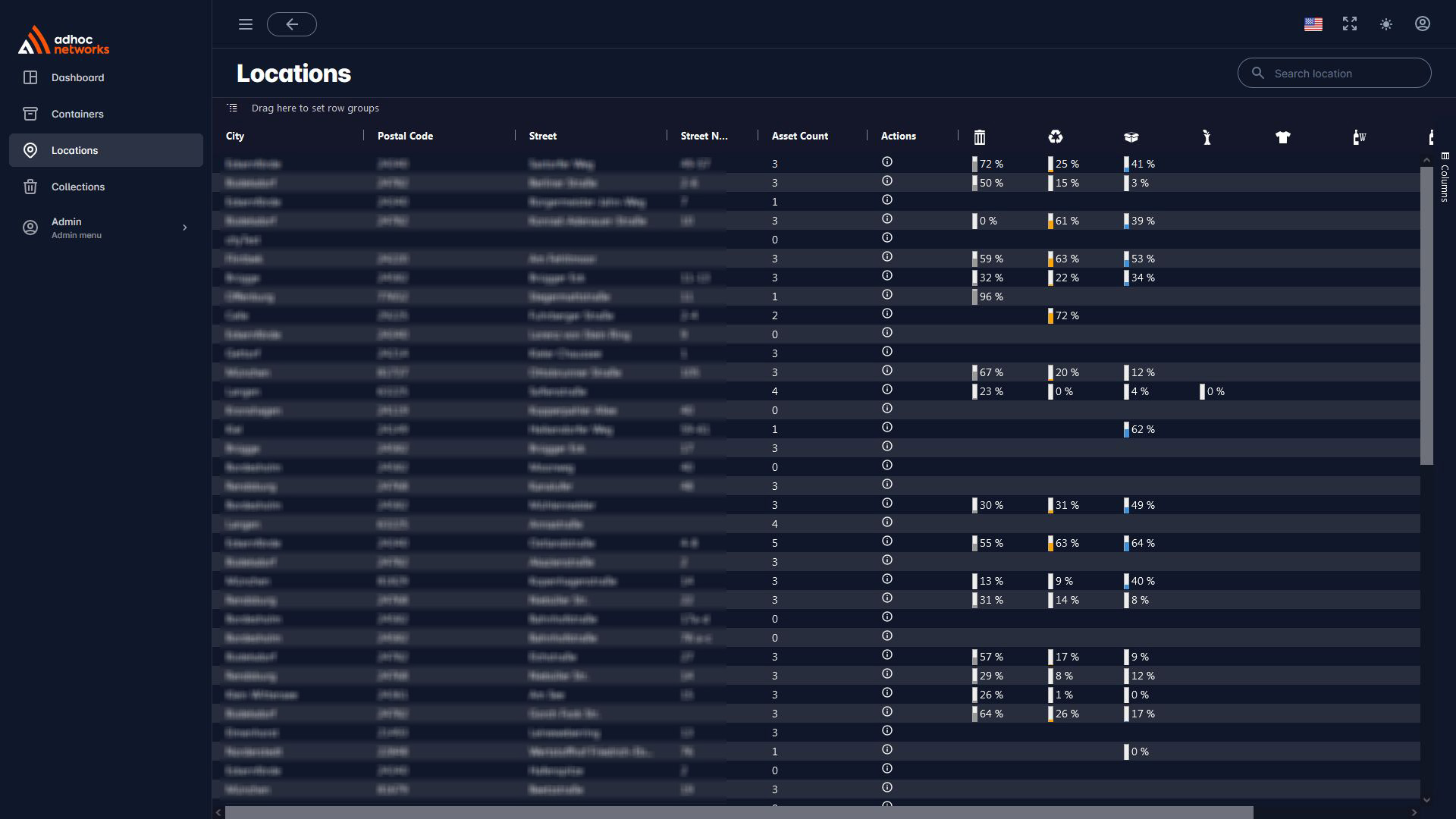Select the Locations menu item
Viewport: 1456px width, 819px height.
coord(106,150)
